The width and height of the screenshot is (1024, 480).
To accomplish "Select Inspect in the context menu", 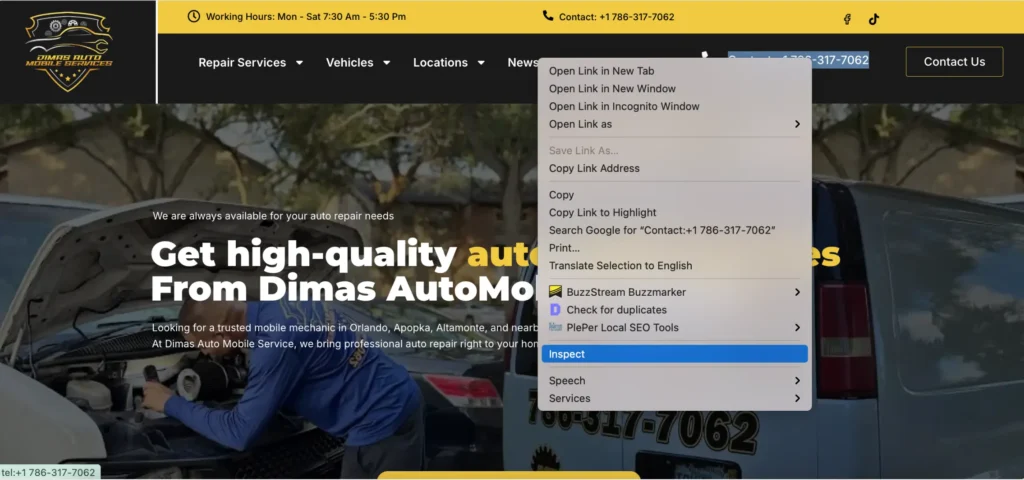I will (x=675, y=354).
